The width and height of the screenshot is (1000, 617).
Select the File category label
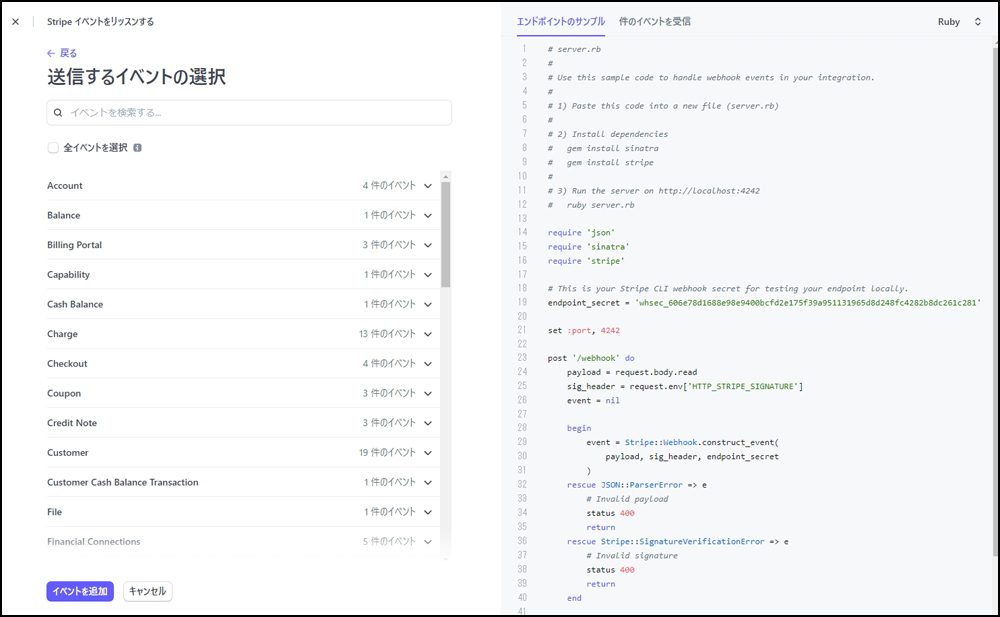point(54,512)
